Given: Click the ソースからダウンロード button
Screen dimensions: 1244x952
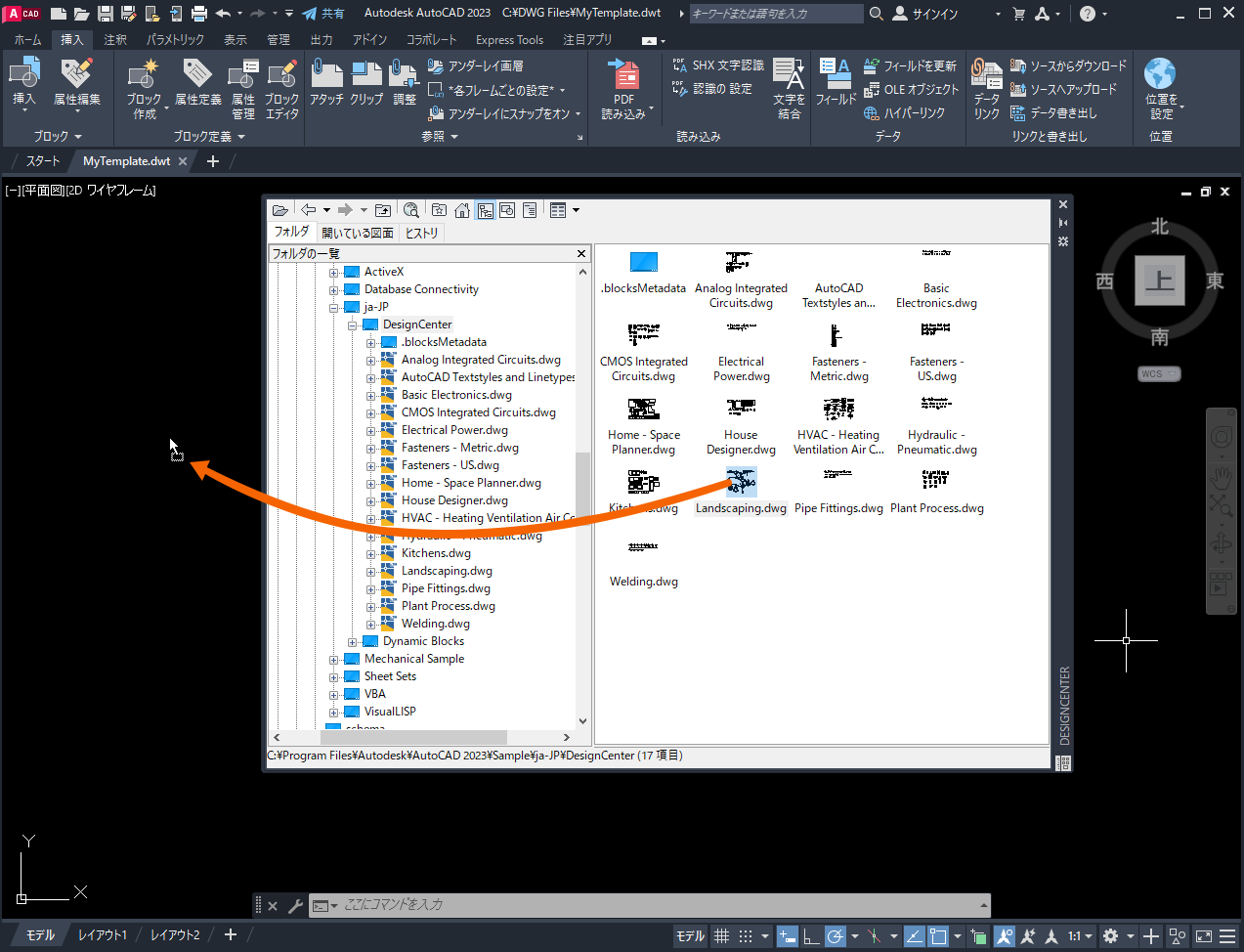Looking at the screenshot, I should [x=1068, y=65].
